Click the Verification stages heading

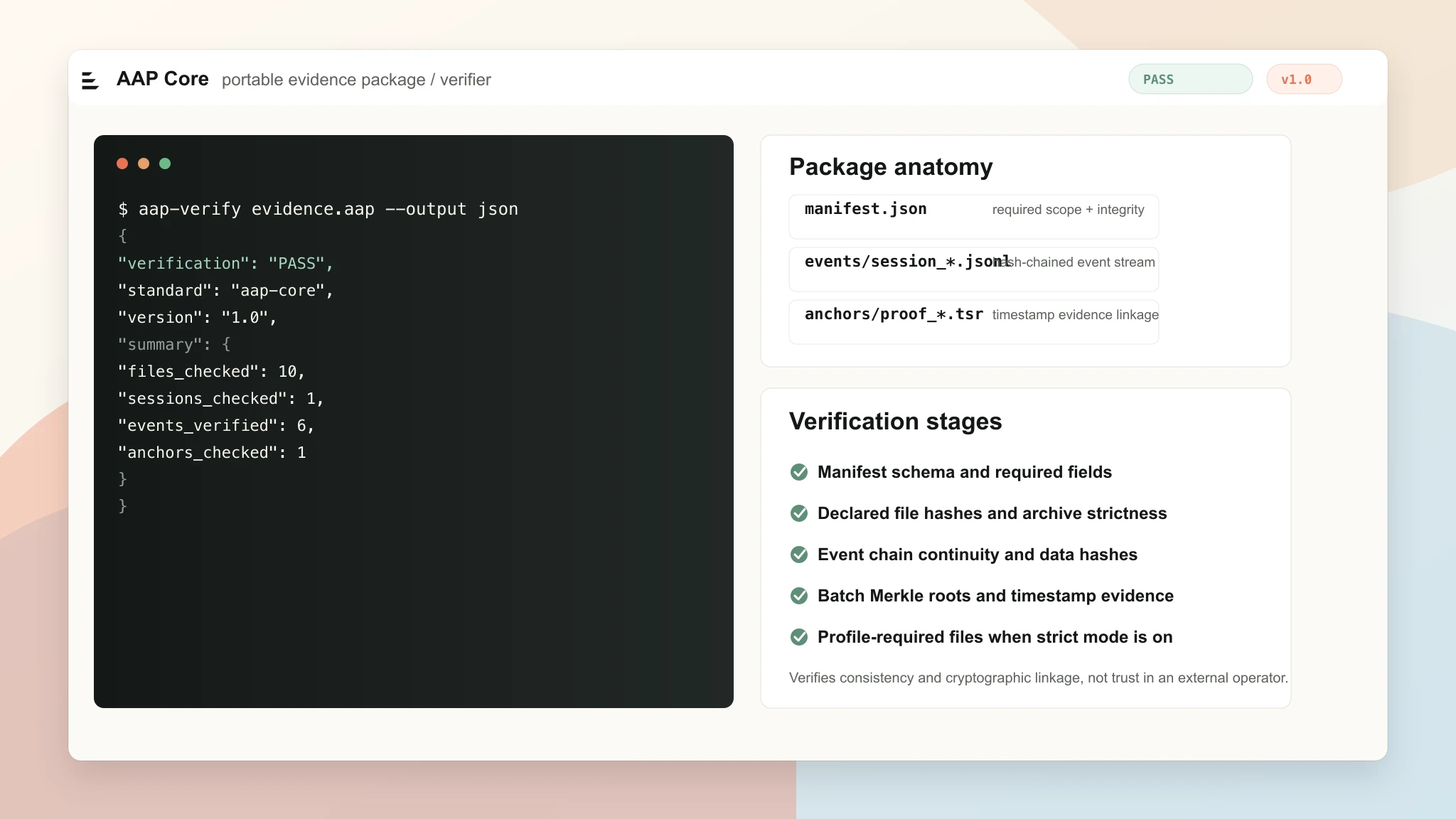[x=896, y=422]
